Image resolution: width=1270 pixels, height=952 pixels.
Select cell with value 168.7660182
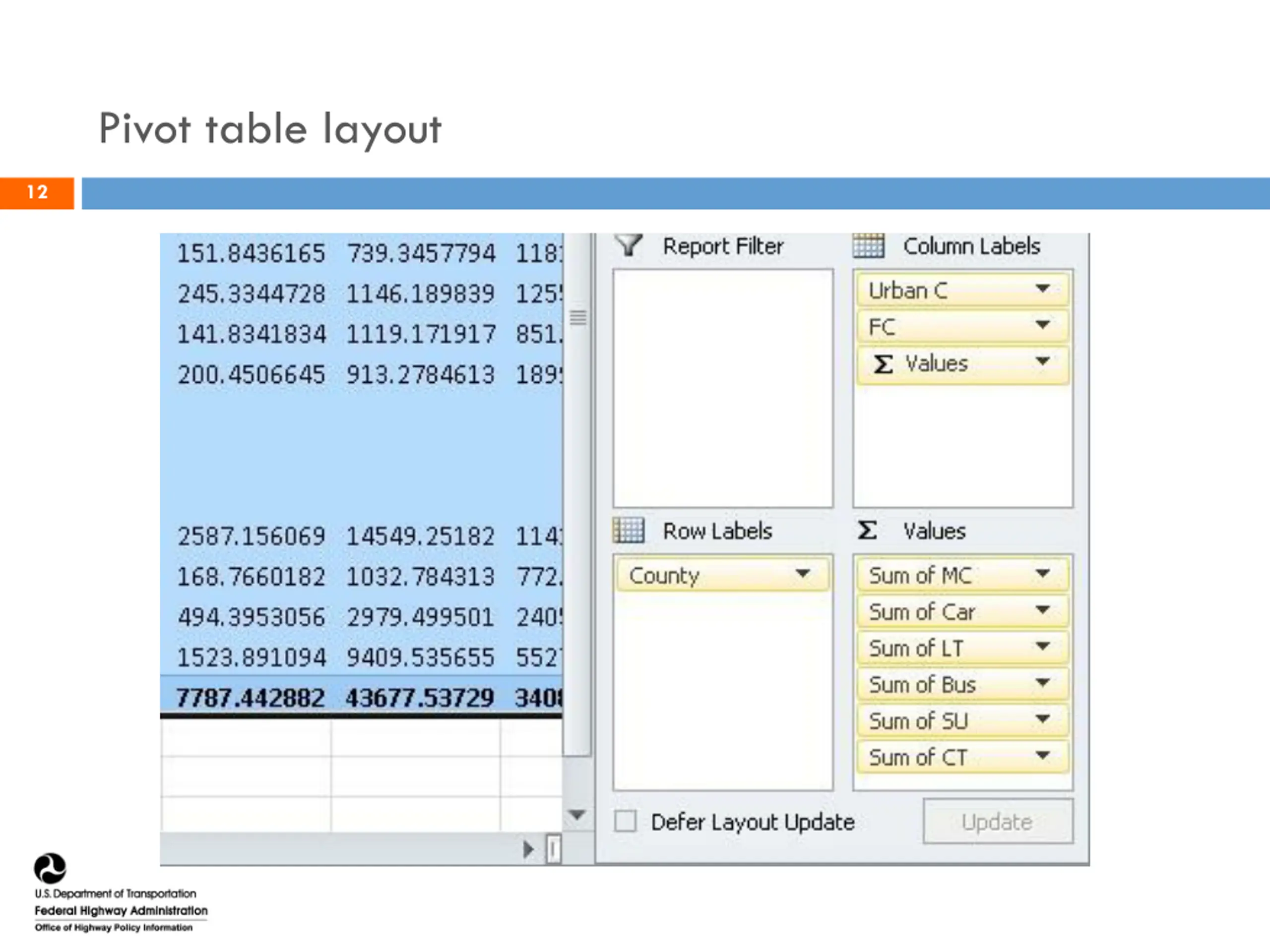(x=251, y=577)
